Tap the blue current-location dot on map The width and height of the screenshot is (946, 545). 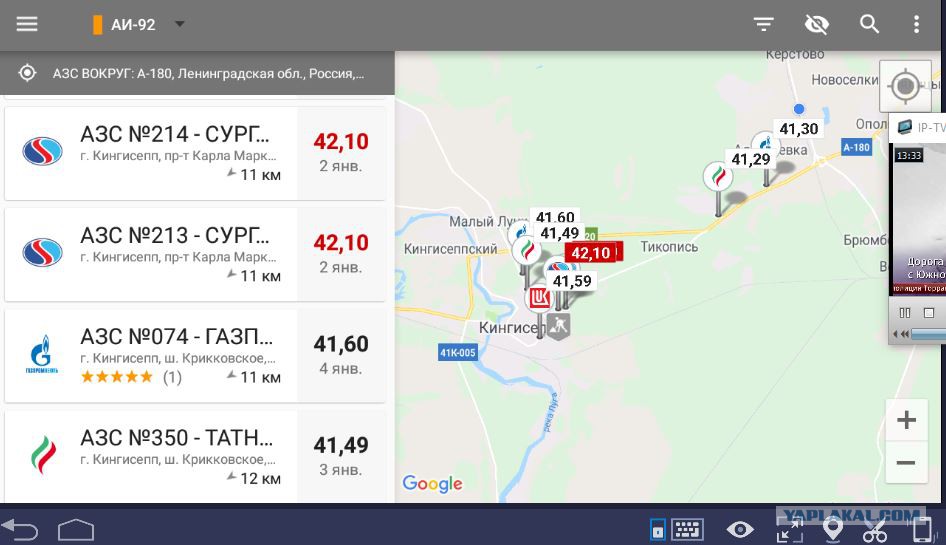[x=799, y=109]
